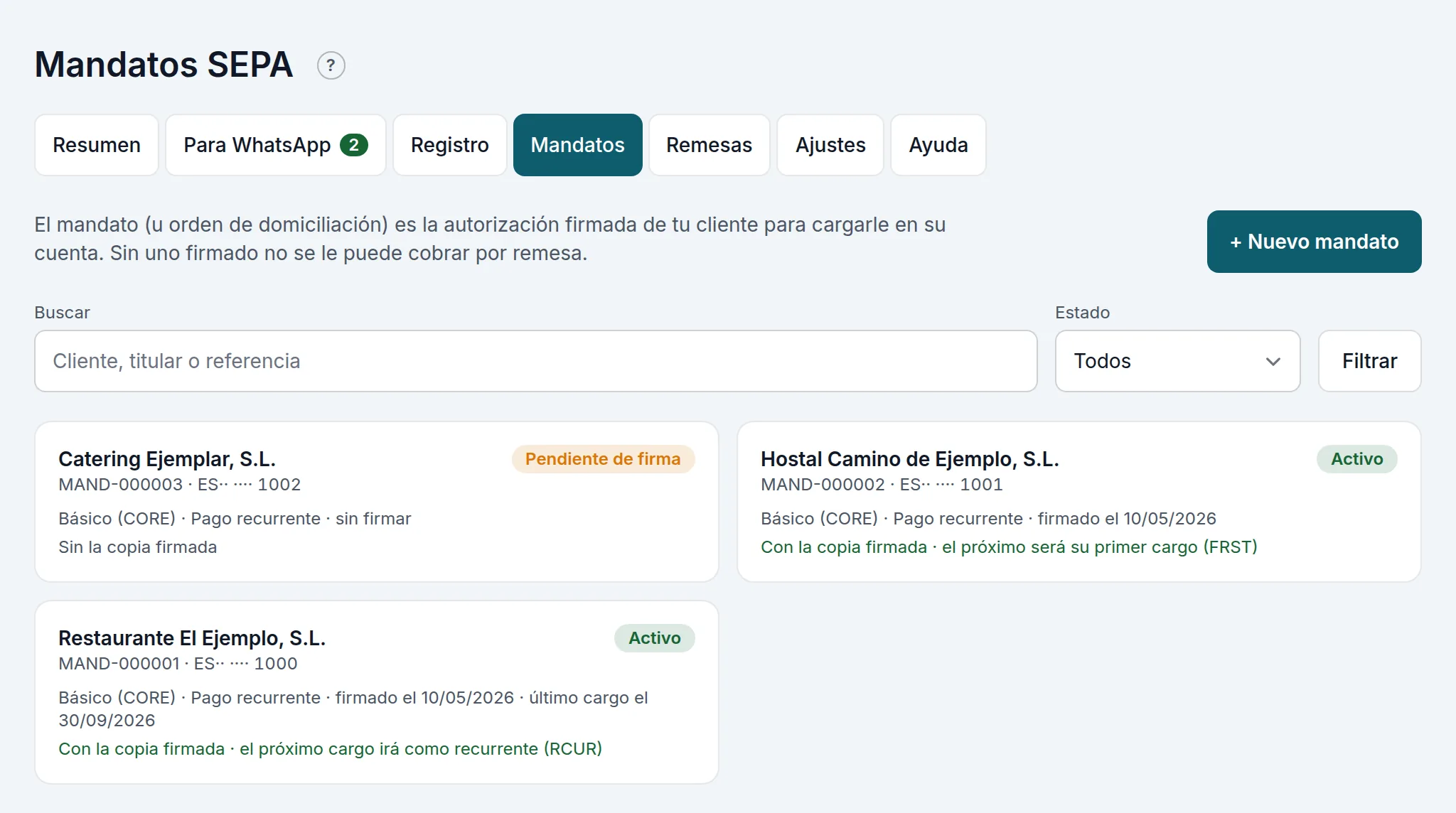Image resolution: width=1456 pixels, height=813 pixels.
Task: Click the Nuevo mandato button
Action: click(x=1315, y=242)
